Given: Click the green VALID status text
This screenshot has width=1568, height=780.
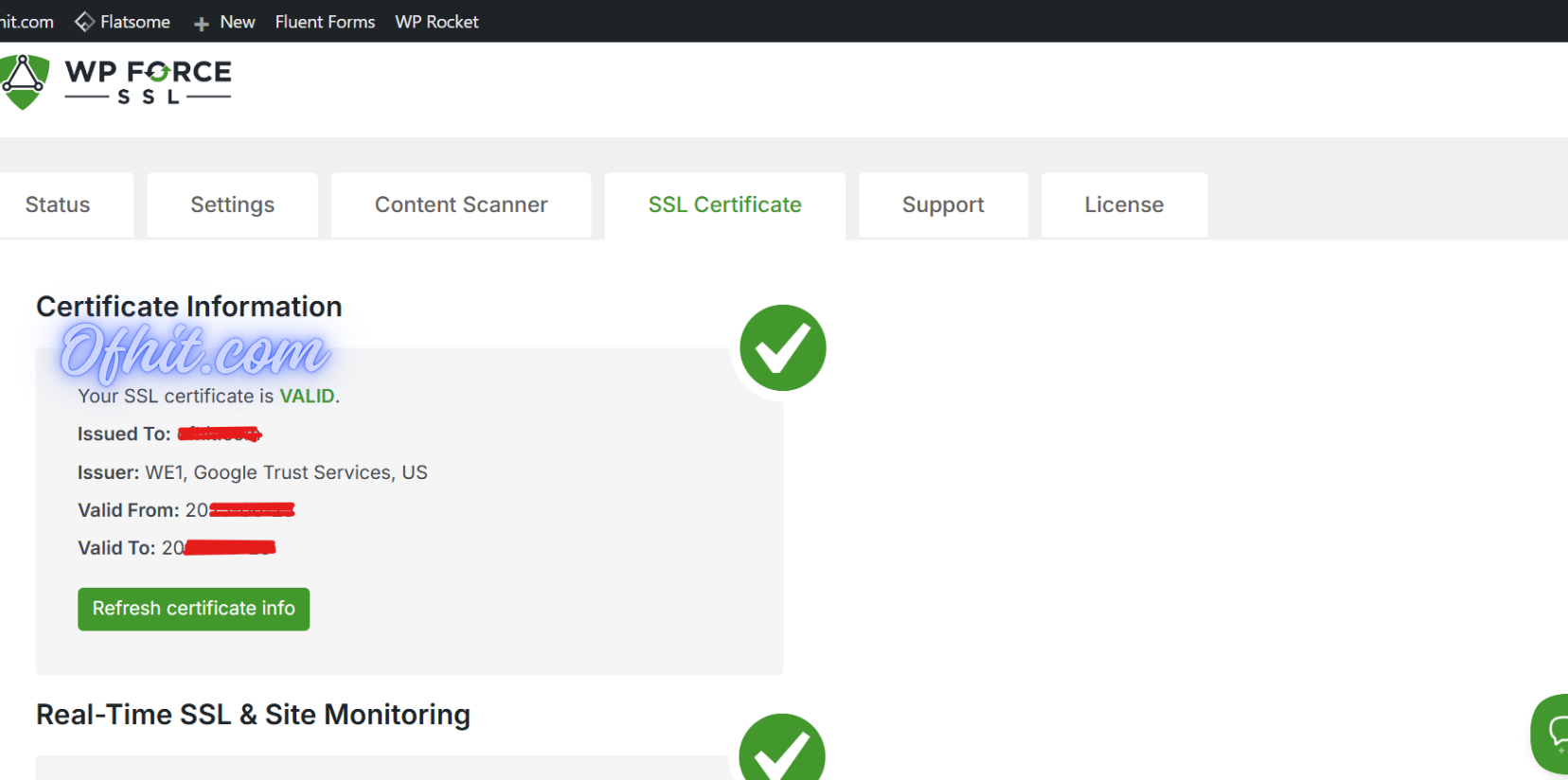Looking at the screenshot, I should click(x=307, y=396).
